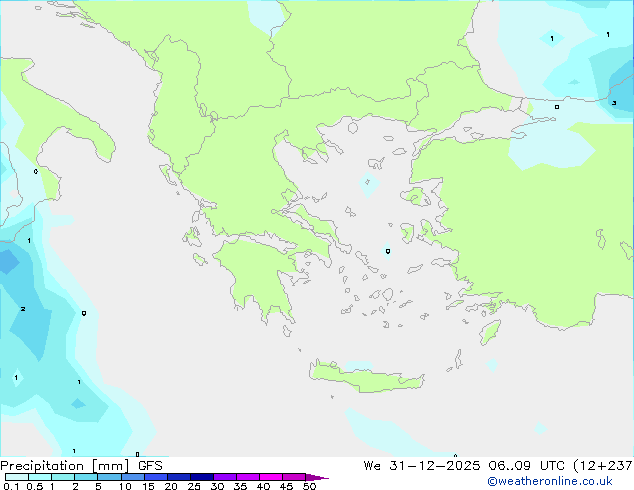Screen dimensions: 634x490
Task: Click the island of Rhodes on the map
Action: [490, 332]
